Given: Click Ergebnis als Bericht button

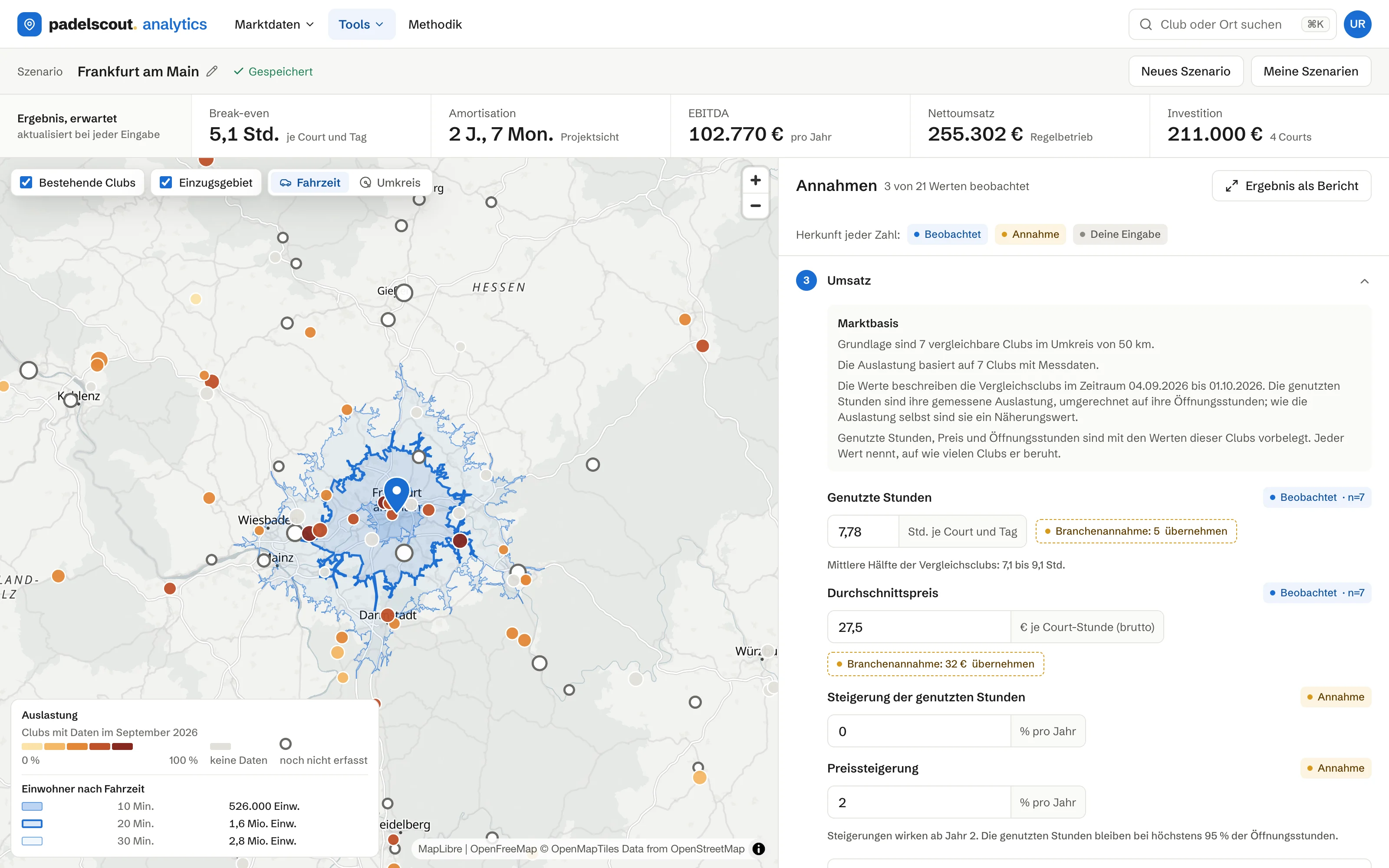Looking at the screenshot, I should coord(1291,186).
